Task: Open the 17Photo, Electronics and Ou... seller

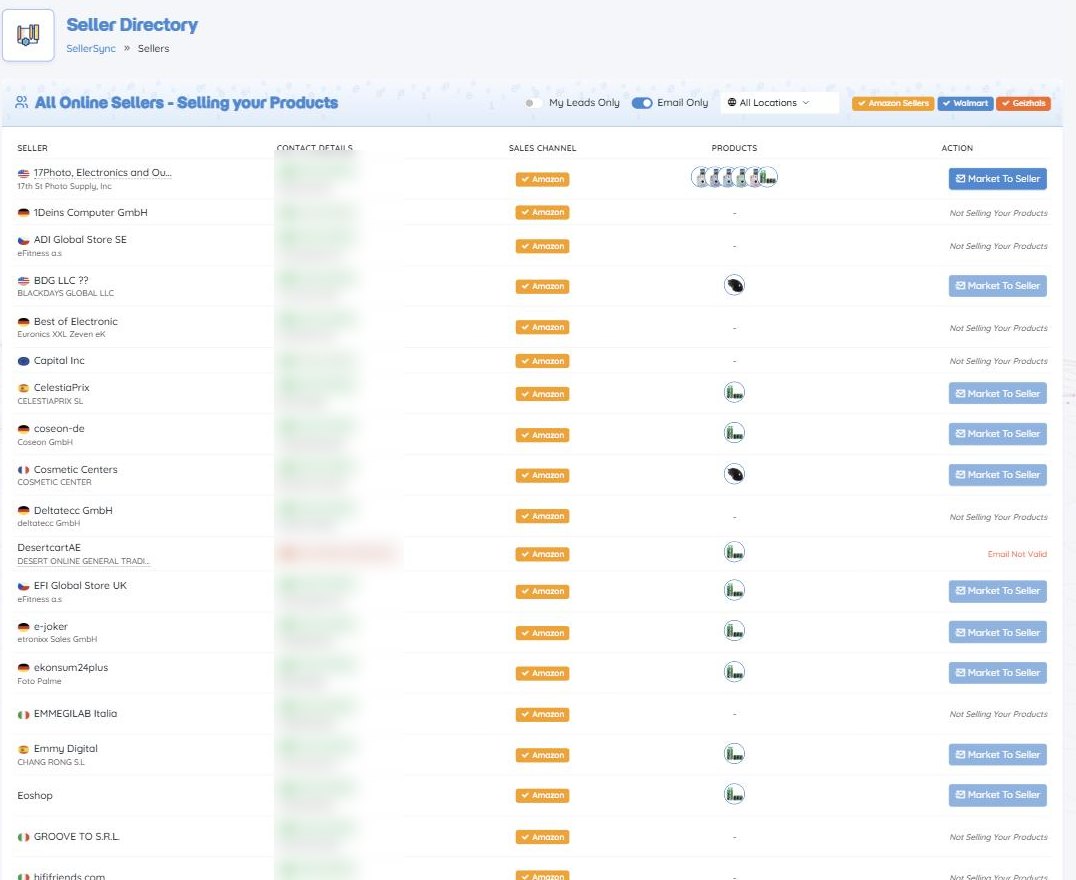Action: point(102,172)
